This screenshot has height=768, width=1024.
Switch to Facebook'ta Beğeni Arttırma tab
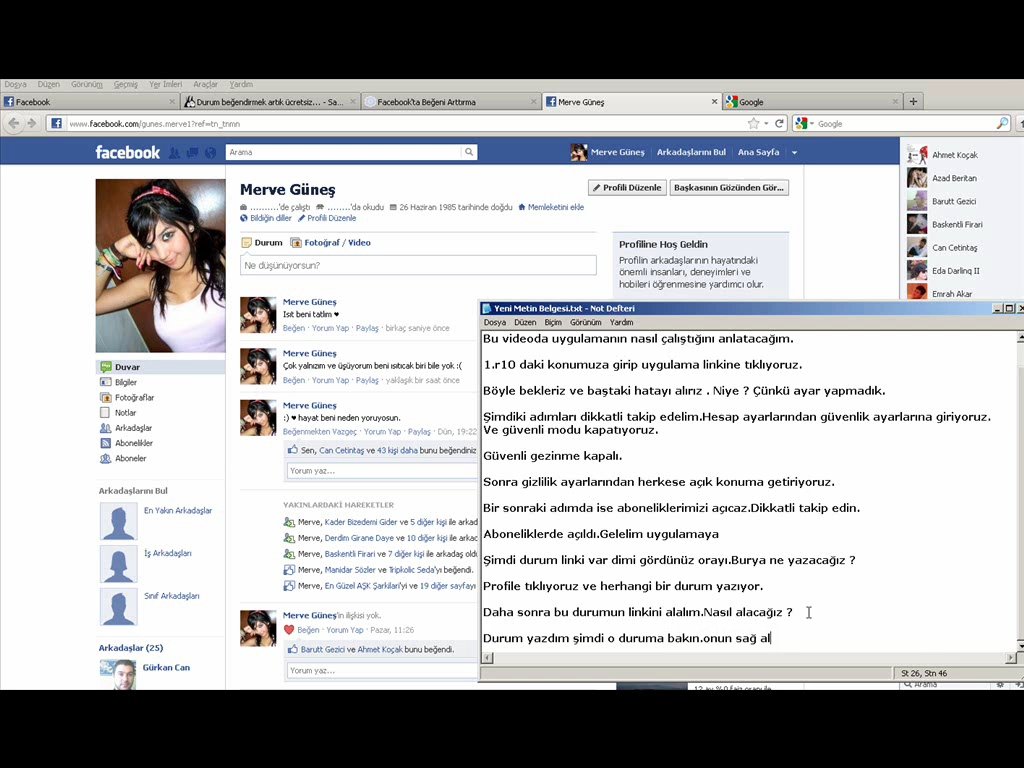tap(451, 101)
